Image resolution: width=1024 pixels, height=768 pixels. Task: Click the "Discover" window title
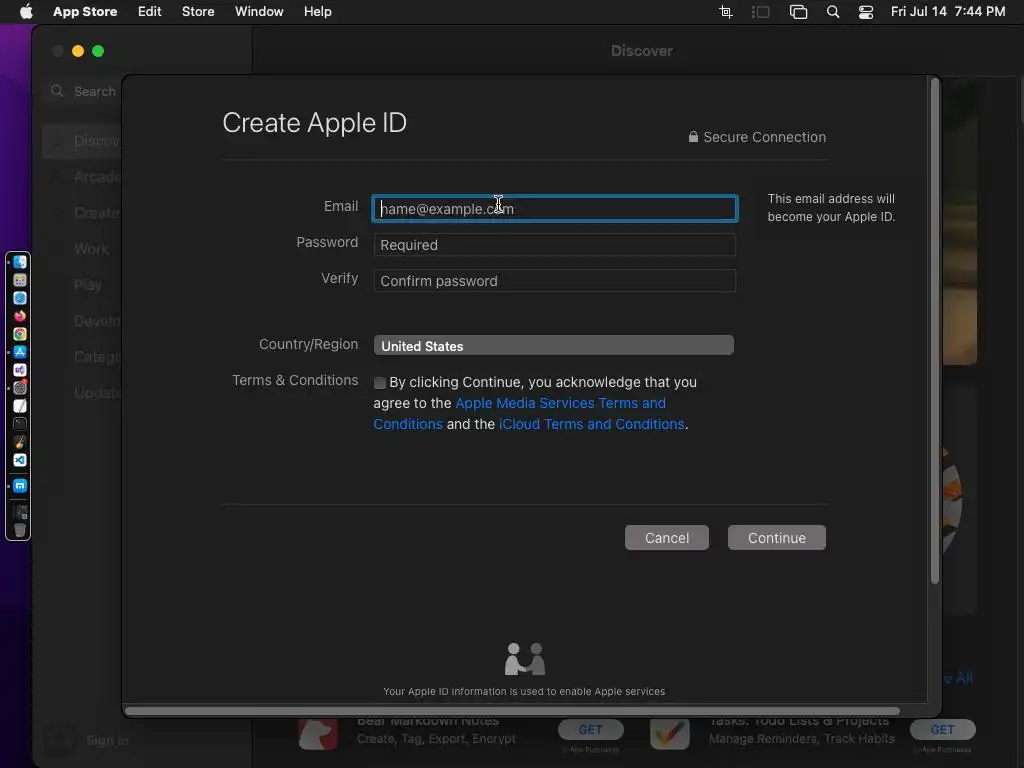[642, 51]
